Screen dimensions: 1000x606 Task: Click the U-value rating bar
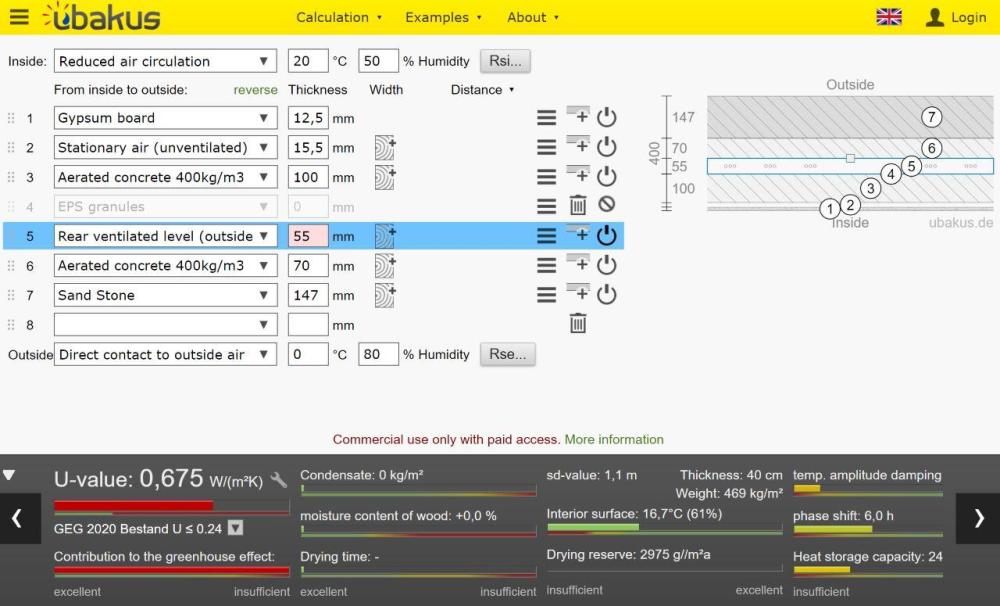click(172, 507)
